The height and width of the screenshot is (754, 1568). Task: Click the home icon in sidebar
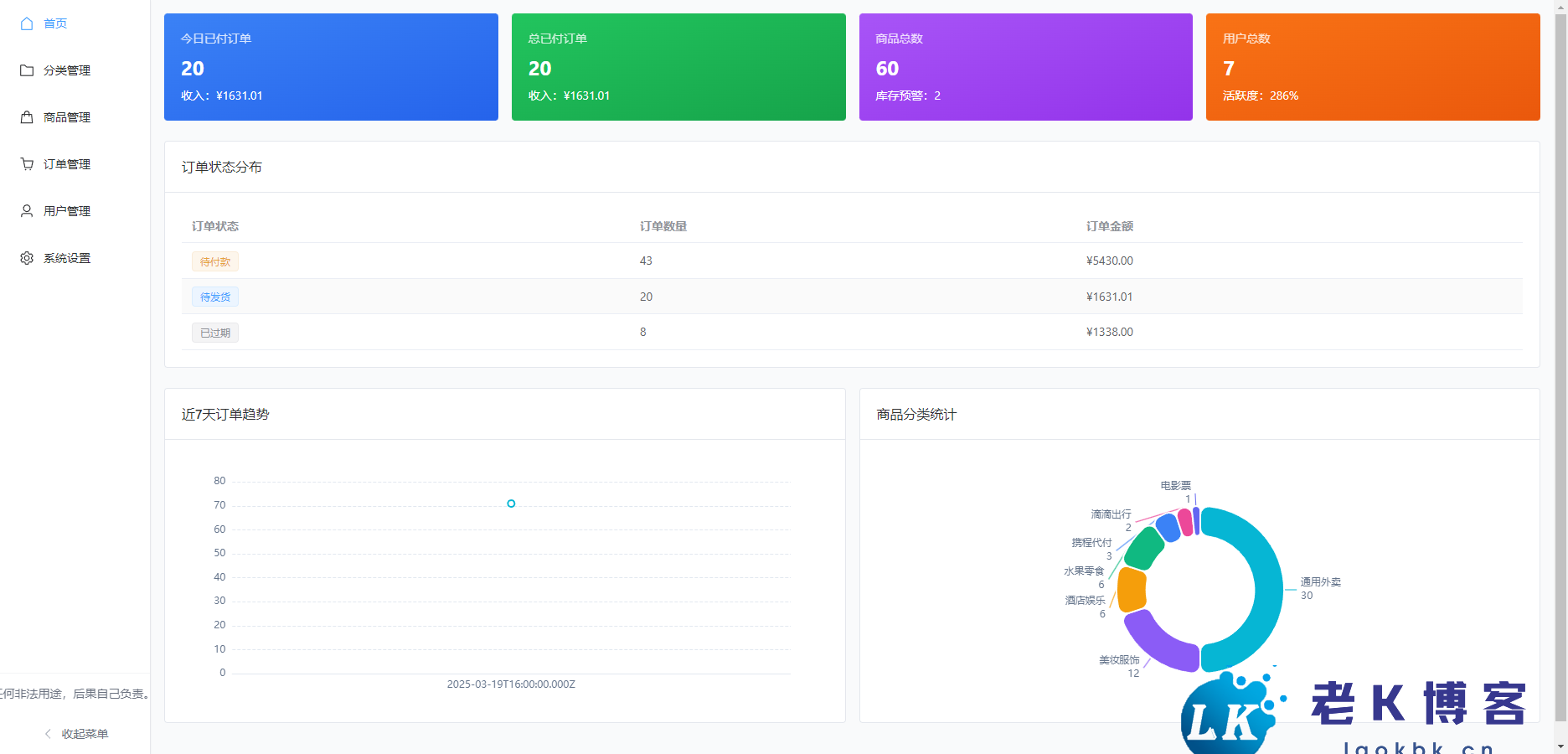(27, 23)
